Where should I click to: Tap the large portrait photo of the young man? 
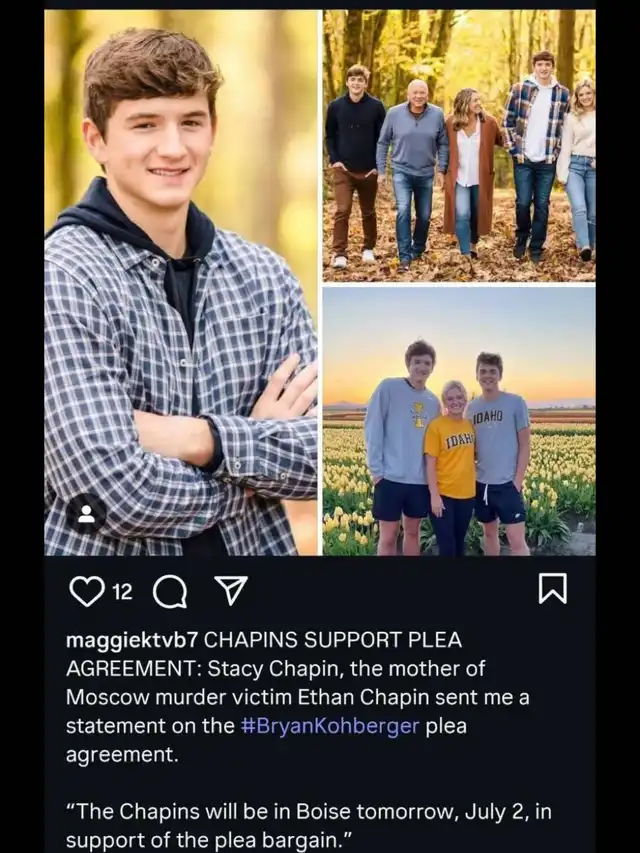click(181, 282)
